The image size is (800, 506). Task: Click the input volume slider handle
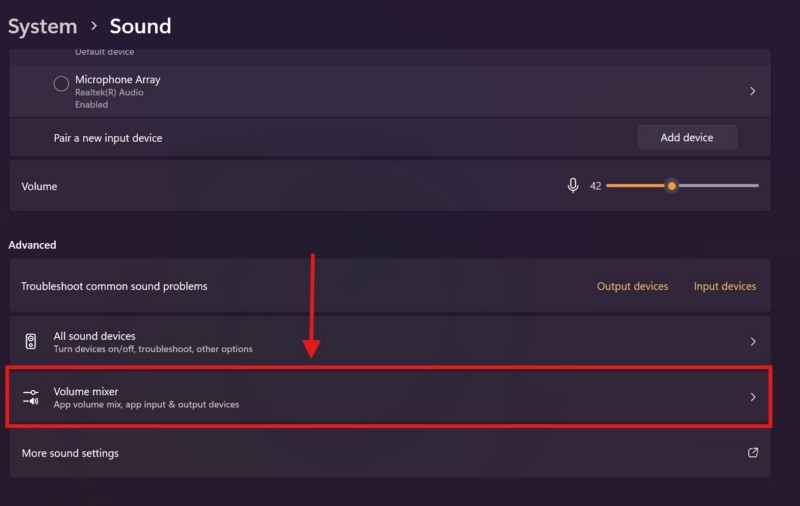click(x=672, y=186)
